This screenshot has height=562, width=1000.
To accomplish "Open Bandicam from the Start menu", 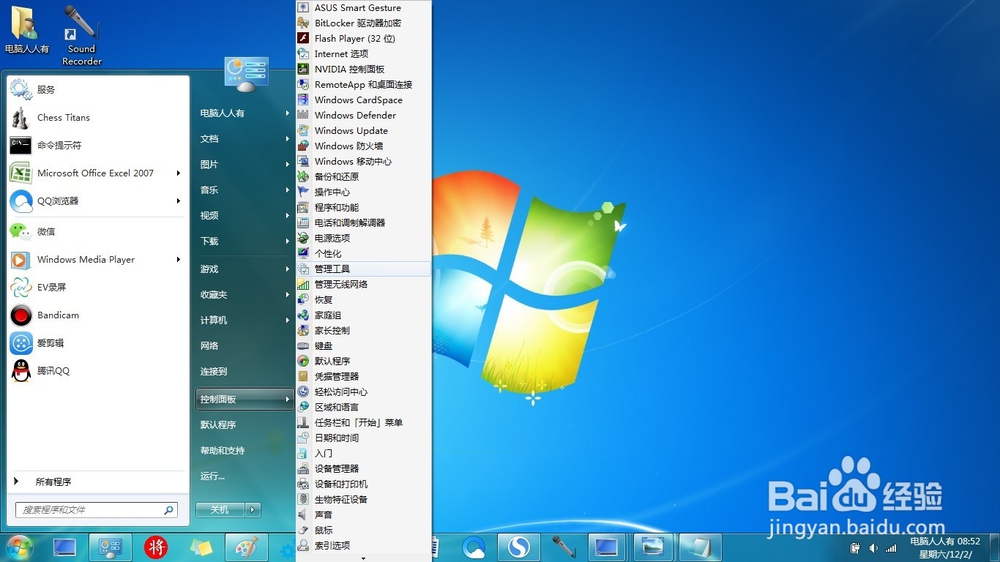I will pyautogui.click(x=98, y=315).
